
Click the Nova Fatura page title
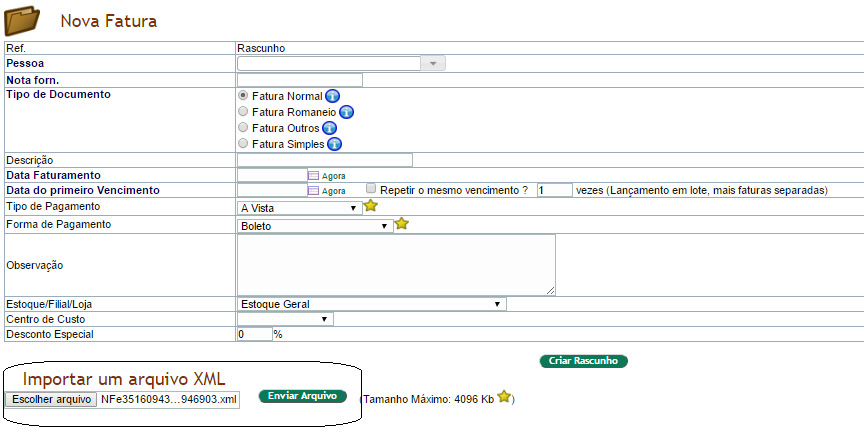(x=109, y=21)
